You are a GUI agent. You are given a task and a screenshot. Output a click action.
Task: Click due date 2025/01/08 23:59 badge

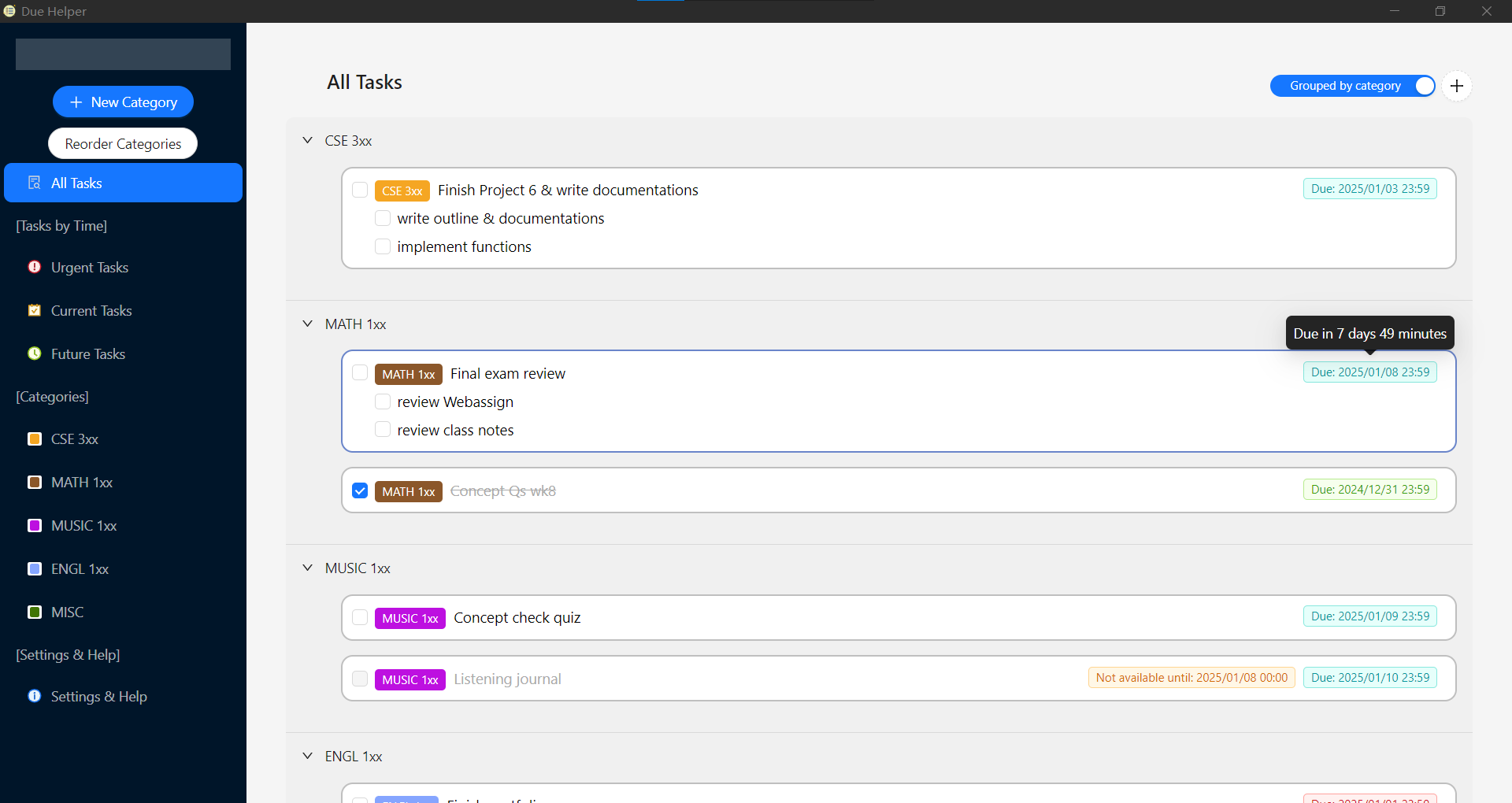coord(1370,372)
